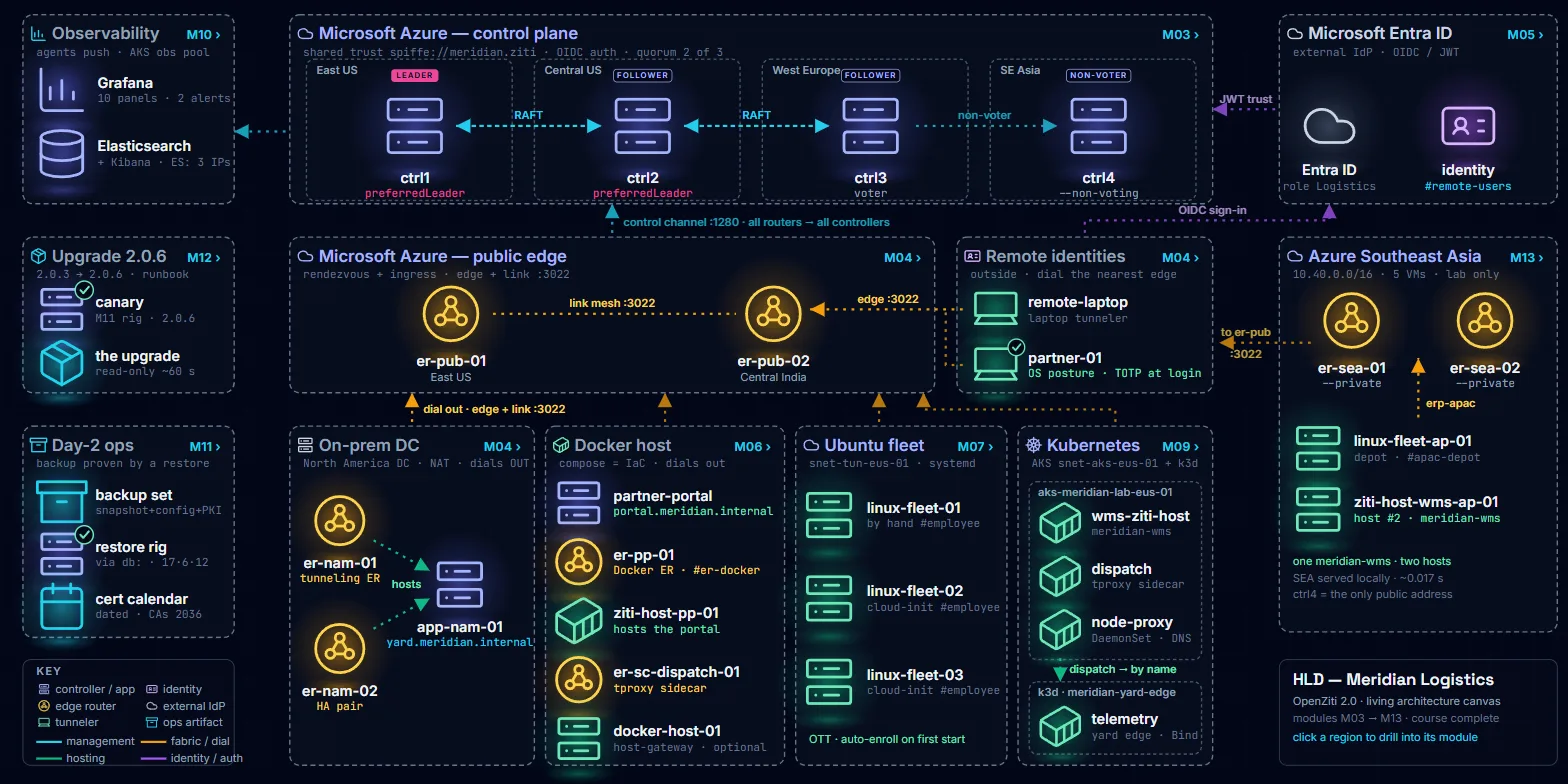
Task: Click the "#remote-users" tag under identity
Action: [x=1468, y=186]
